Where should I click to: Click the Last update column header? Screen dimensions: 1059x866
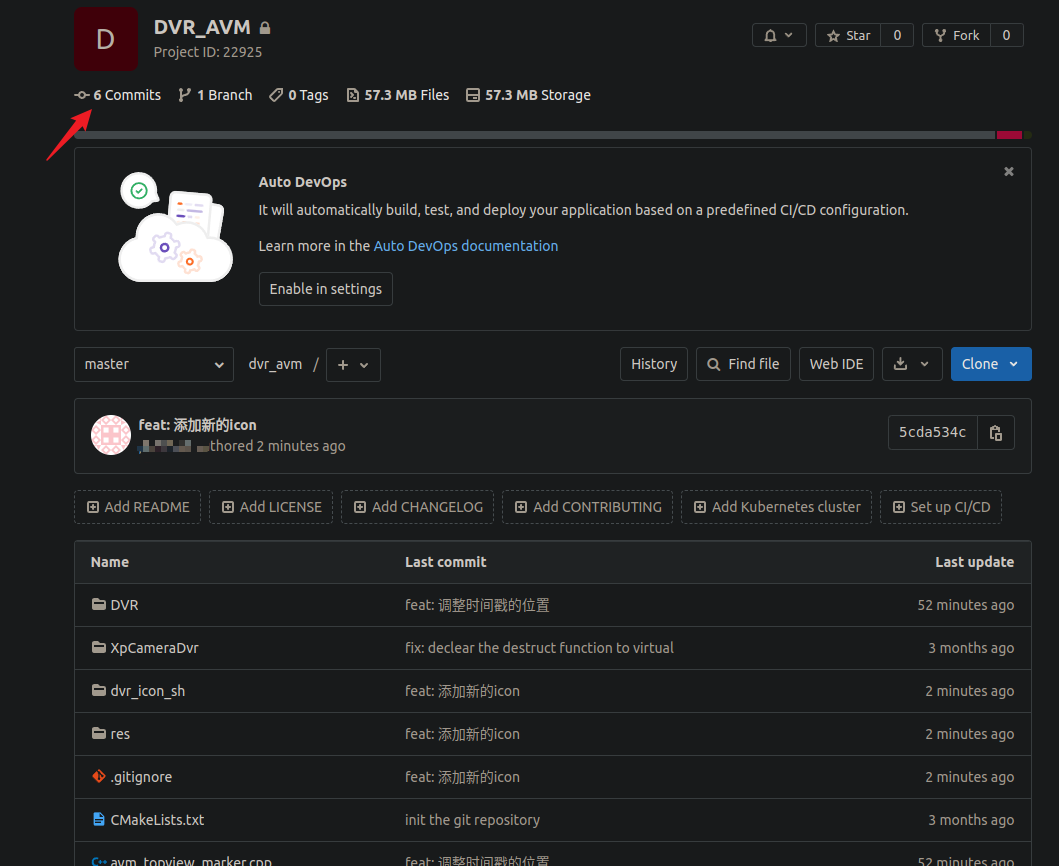(x=975, y=562)
